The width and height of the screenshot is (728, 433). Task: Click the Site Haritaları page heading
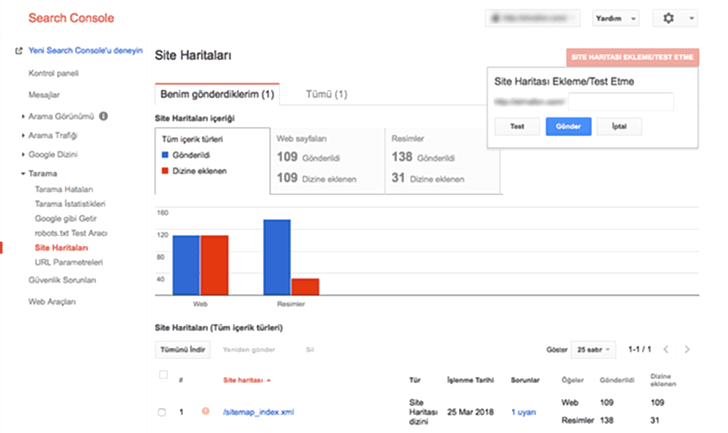(193, 56)
